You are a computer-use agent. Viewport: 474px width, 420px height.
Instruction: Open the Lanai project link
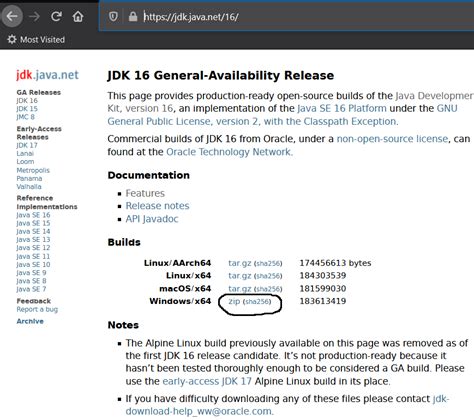pyautogui.click(x=25, y=153)
